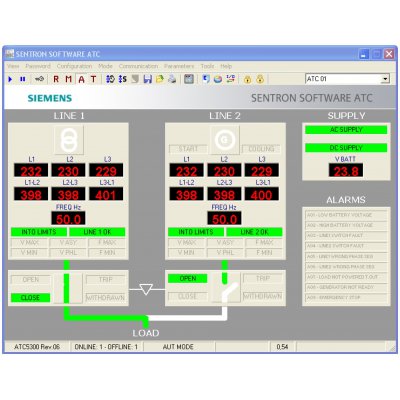The image size is (400, 400).
Task: Click the Line 2 generator symbol
Action: pyautogui.click(x=224, y=140)
